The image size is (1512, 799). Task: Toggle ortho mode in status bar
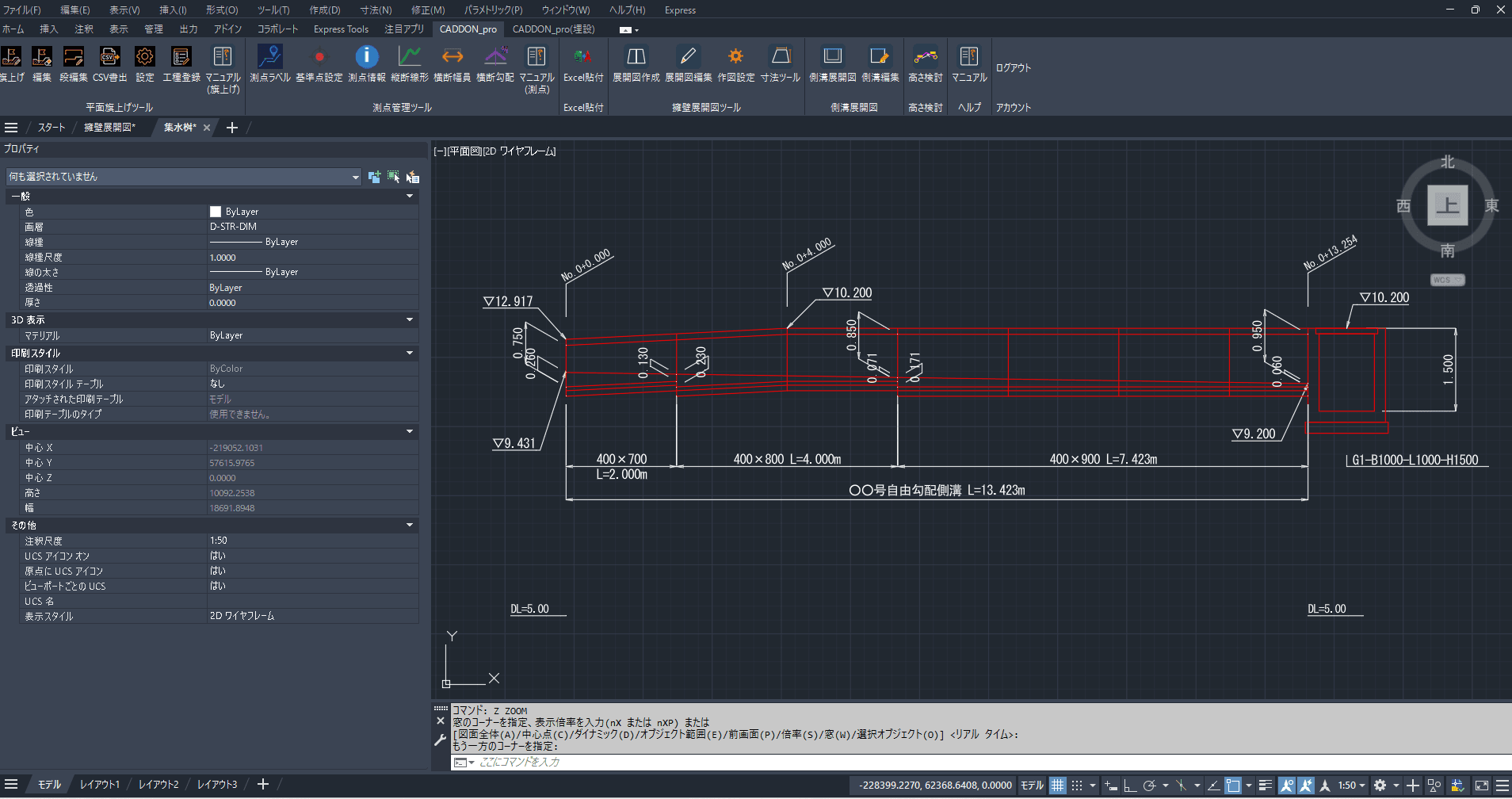click(1129, 786)
